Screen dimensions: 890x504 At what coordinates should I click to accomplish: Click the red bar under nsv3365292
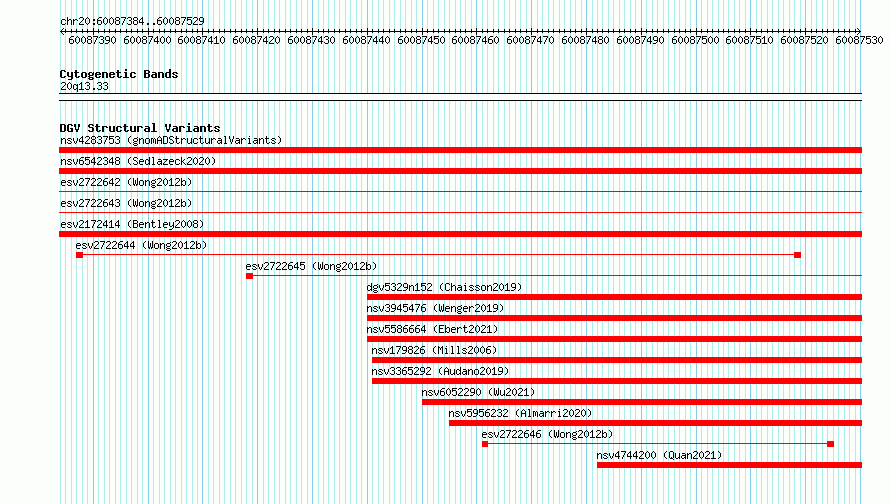tap(617, 381)
